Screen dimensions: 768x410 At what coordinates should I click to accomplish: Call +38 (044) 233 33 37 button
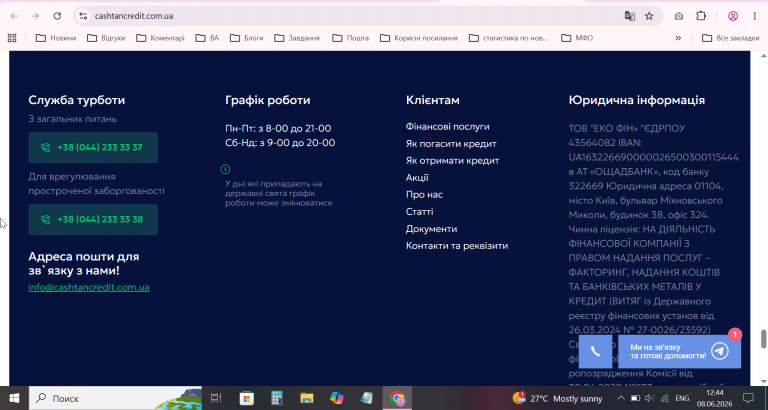pos(93,147)
